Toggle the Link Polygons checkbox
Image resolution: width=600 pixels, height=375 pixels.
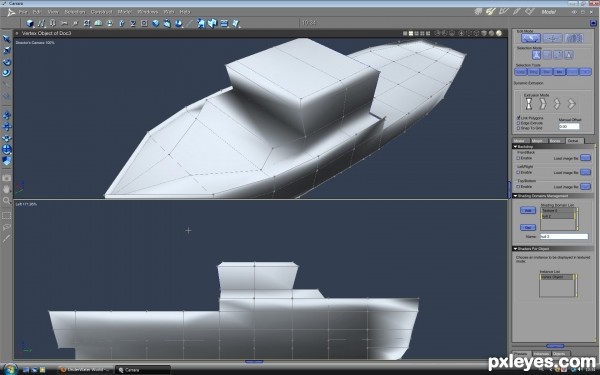click(x=518, y=118)
